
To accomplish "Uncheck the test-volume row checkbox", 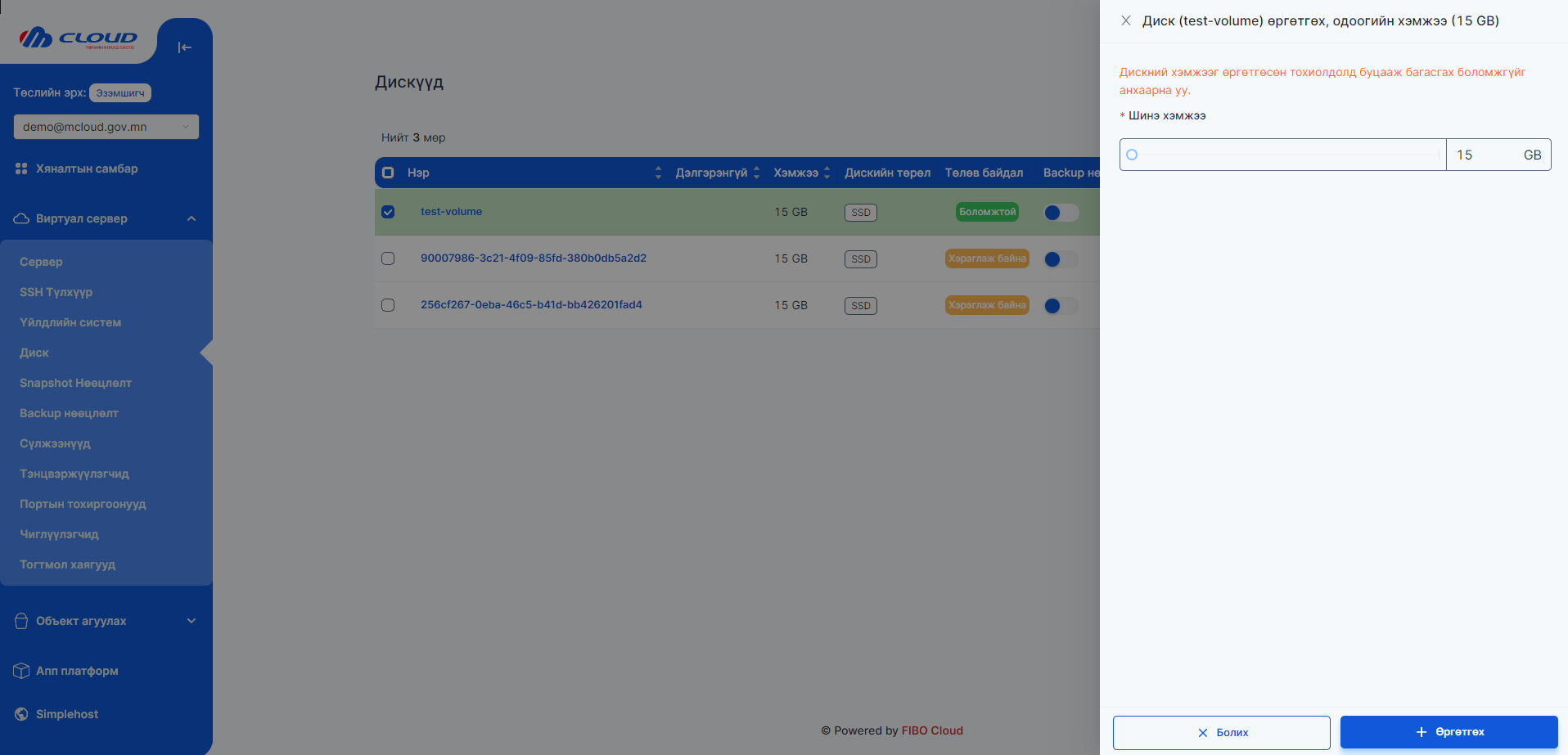I will pyautogui.click(x=388, y=212).
